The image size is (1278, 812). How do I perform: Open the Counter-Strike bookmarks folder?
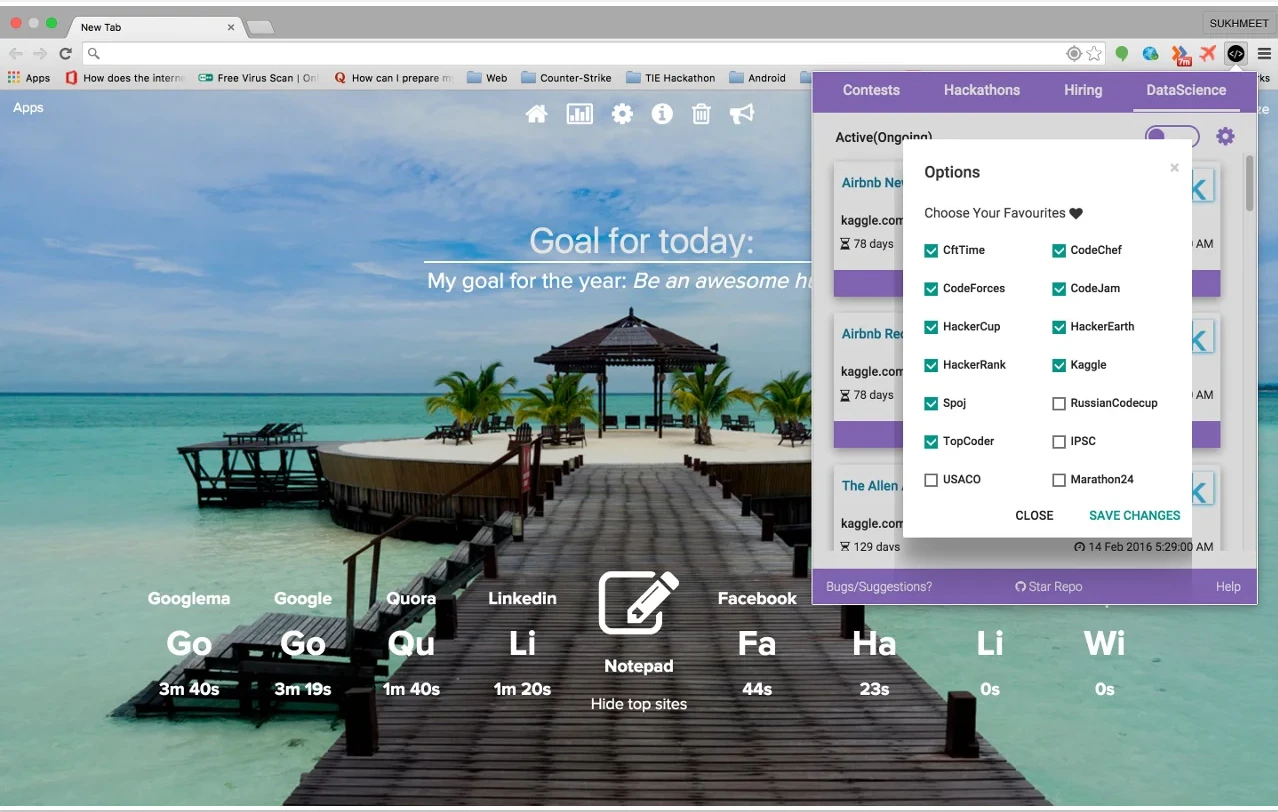tap(566, 77)
